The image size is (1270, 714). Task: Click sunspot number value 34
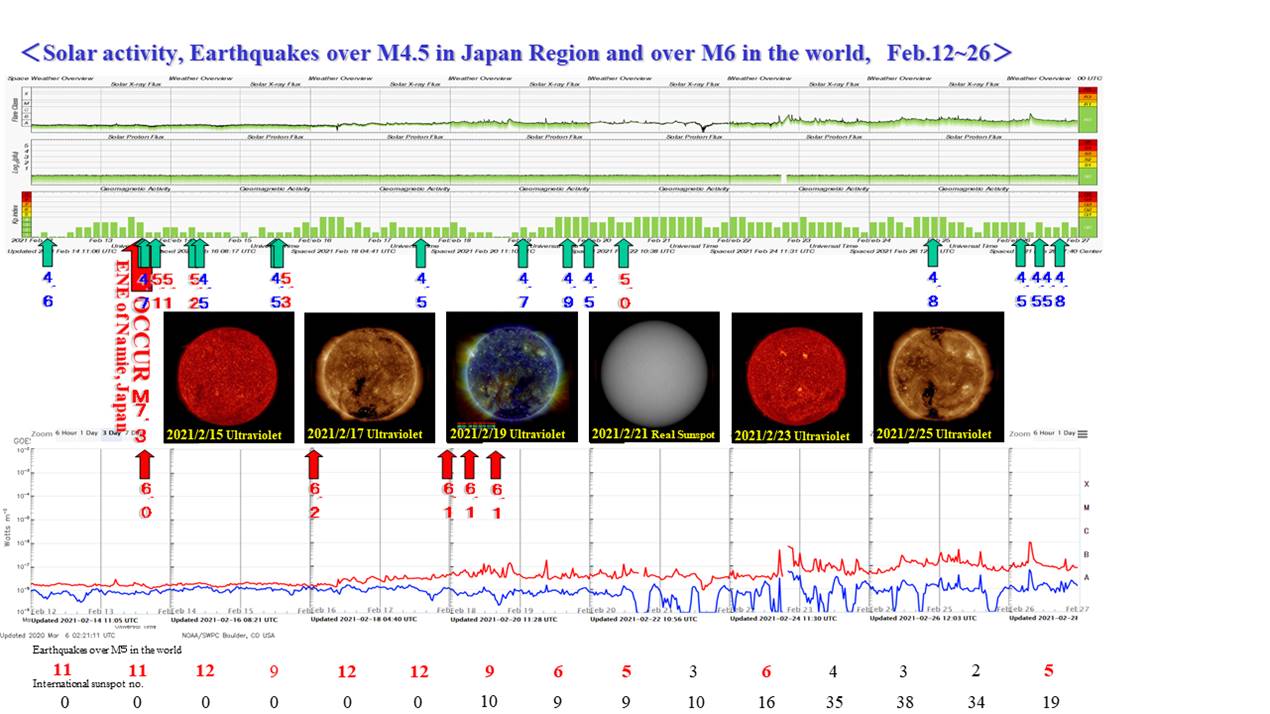coord(976,703)
